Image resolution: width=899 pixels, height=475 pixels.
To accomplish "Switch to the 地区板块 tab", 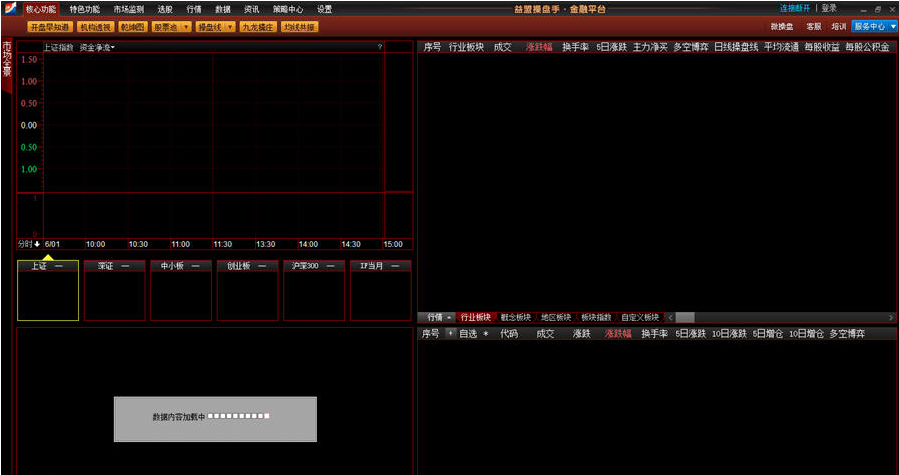I will [x=557, y=317].
